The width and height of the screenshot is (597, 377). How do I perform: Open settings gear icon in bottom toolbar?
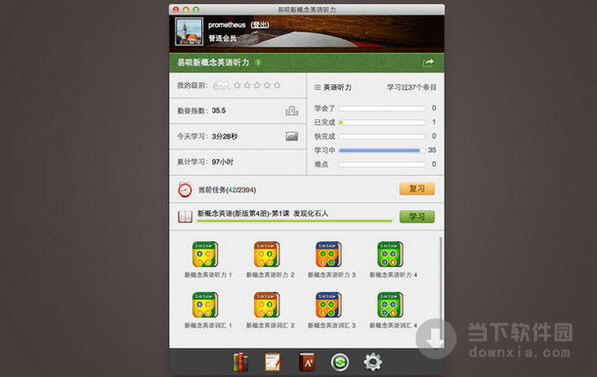373,362
